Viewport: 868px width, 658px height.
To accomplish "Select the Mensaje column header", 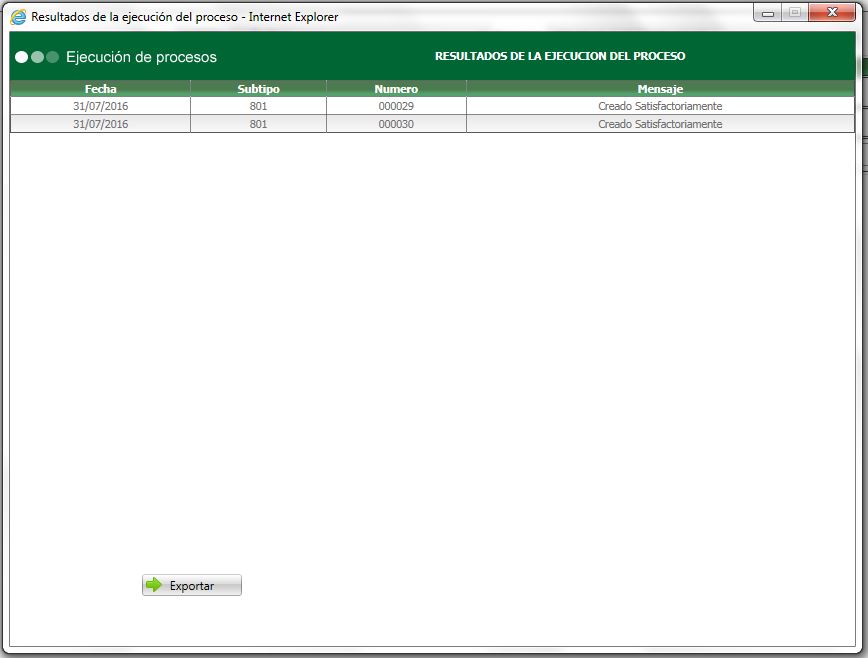I will coord(660,89).
